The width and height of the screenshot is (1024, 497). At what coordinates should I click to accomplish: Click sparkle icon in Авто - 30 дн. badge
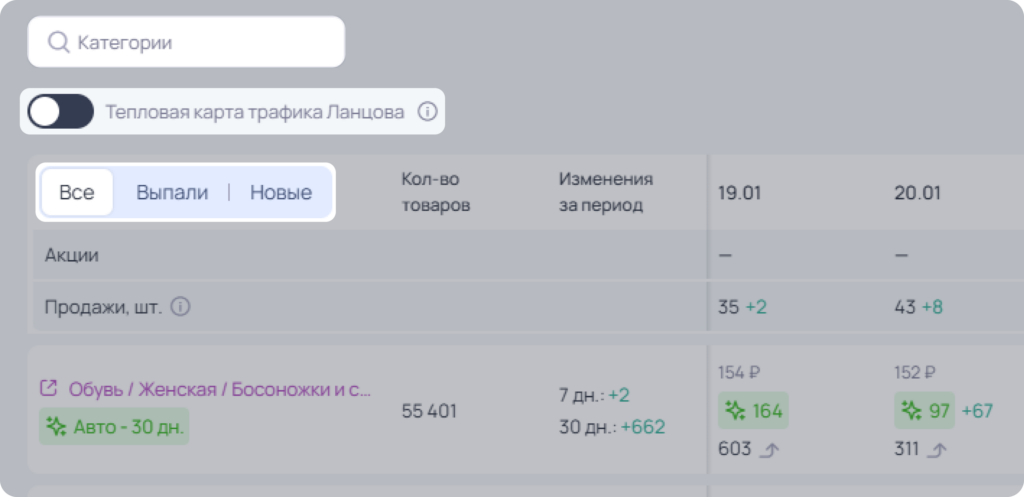(x=57, y=427)
